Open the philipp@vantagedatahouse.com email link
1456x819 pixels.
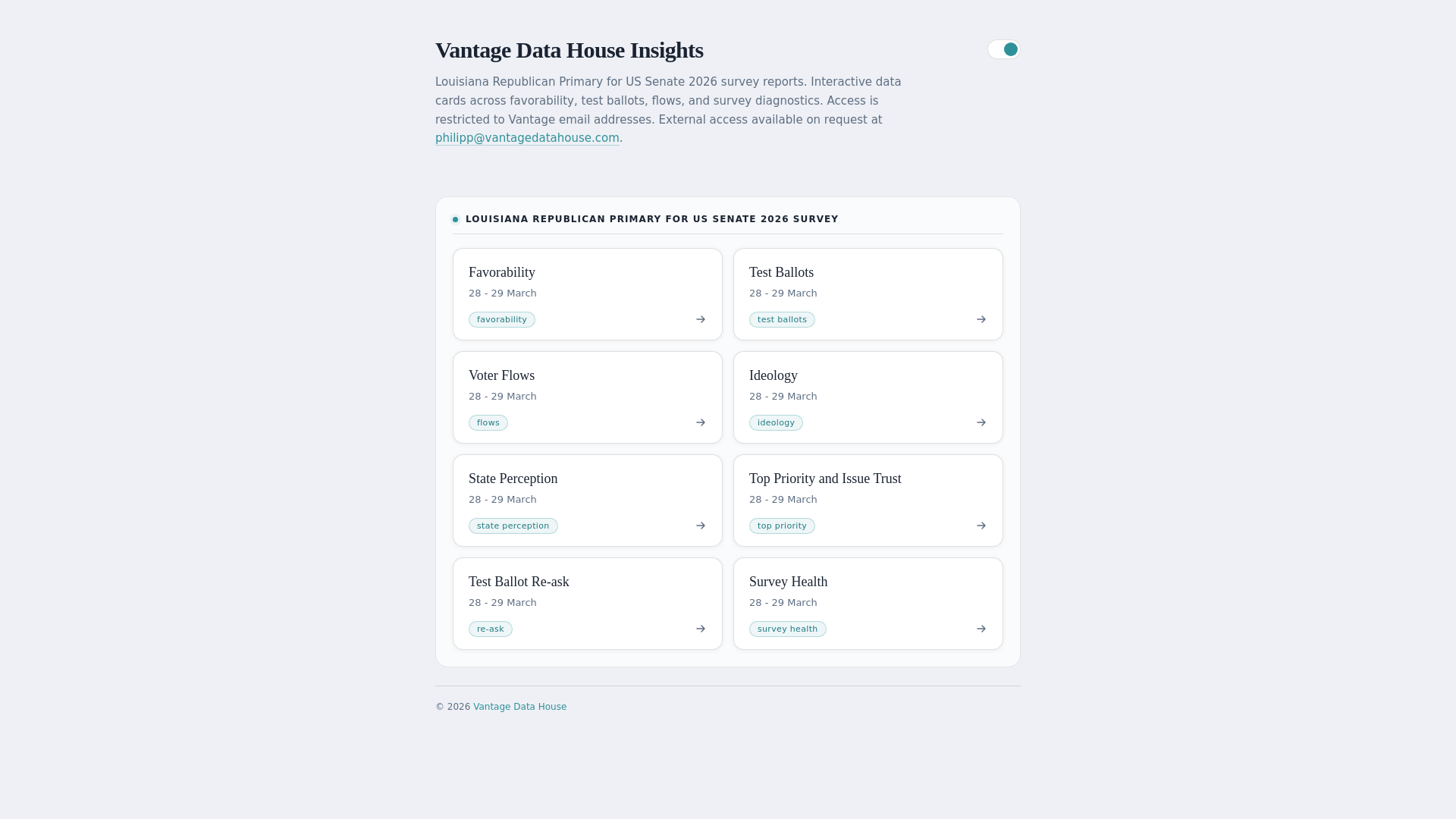527,138
